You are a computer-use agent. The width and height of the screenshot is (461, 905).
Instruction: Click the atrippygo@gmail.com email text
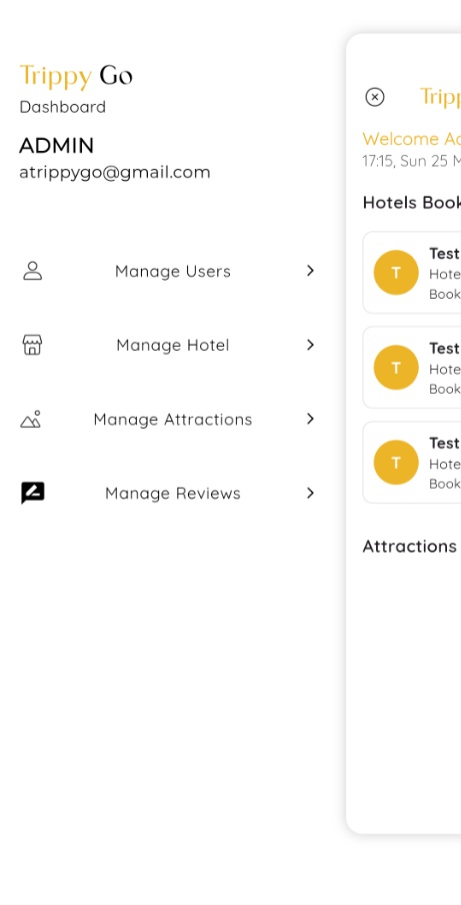point(115,173)
